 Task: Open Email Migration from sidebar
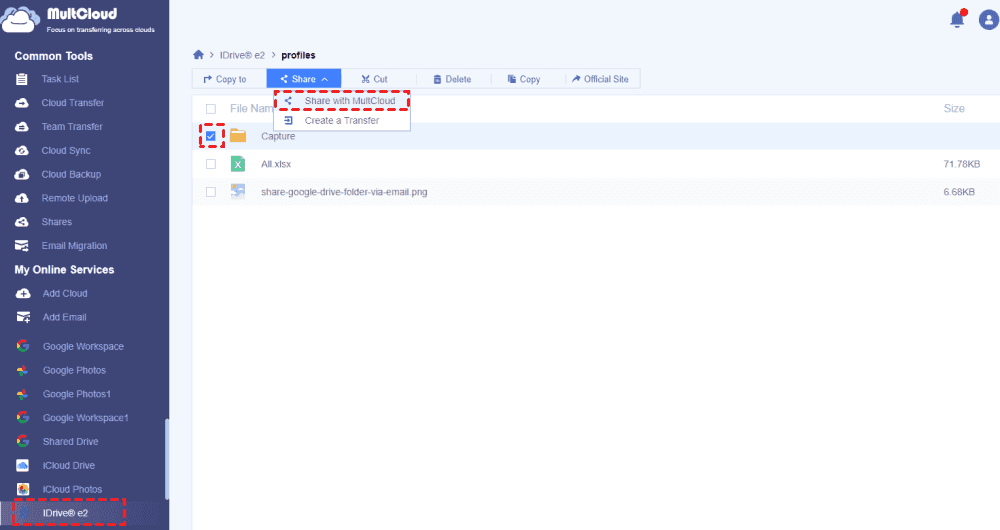75,246
